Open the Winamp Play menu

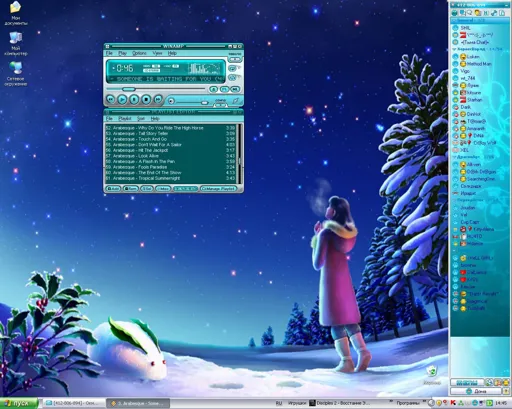[x=122, y=53]
